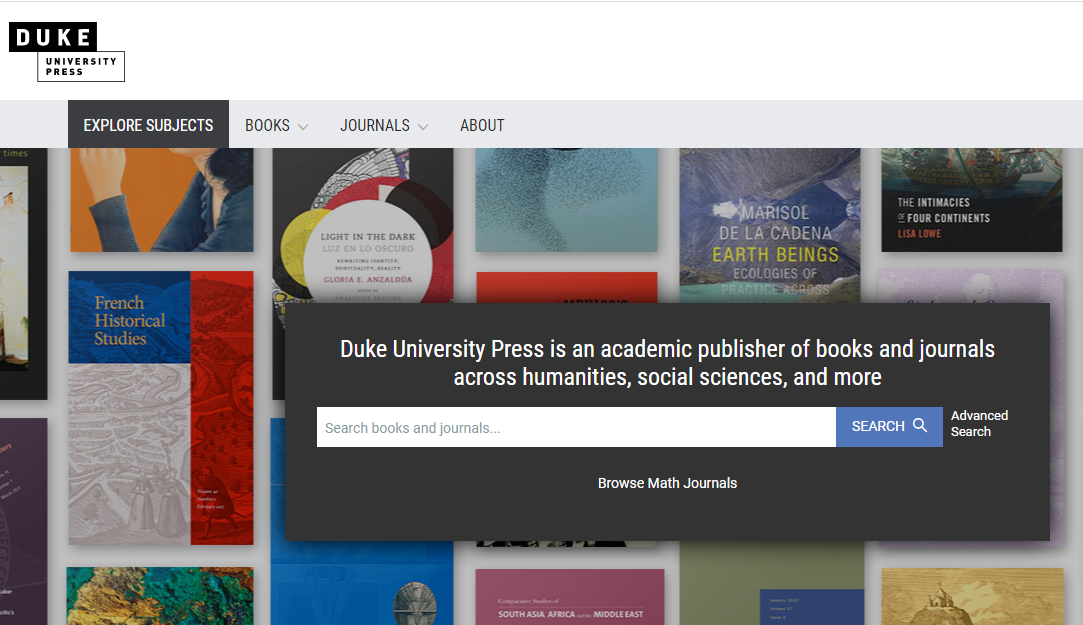Expand the Books dropdown chevron
This screenshot has height=625, width=1083.
(x=303, y=126)
